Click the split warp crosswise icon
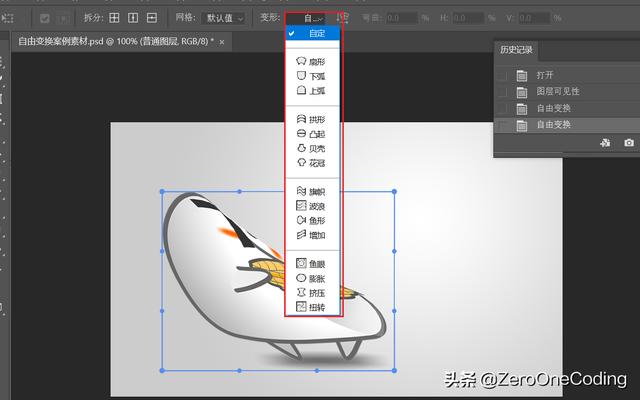Image resolution: width=640 pixels, height=400 pixels. tap(114, 18)
